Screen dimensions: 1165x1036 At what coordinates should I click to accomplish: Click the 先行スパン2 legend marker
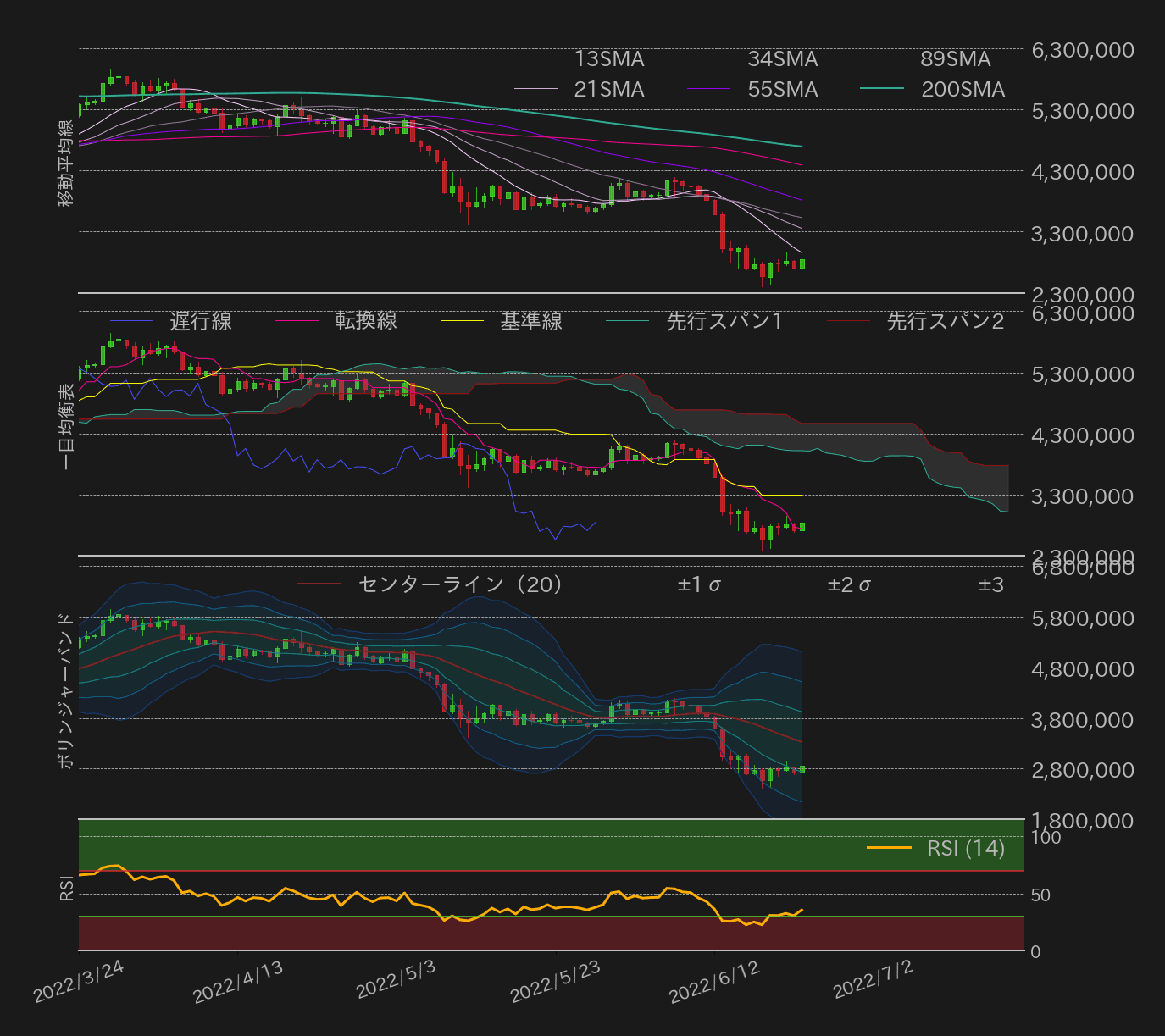point(944,322)
